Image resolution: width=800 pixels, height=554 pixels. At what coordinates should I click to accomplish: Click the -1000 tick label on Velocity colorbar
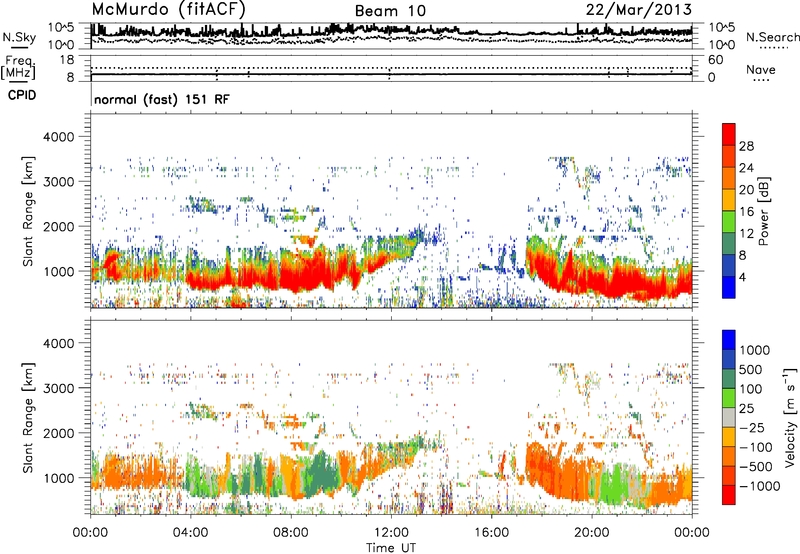click(x=760, y=486)
